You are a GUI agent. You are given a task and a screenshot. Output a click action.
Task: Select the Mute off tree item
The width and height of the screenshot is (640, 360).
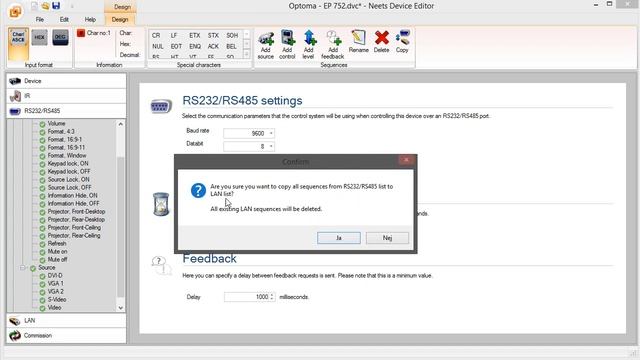[x=57, y=260]
